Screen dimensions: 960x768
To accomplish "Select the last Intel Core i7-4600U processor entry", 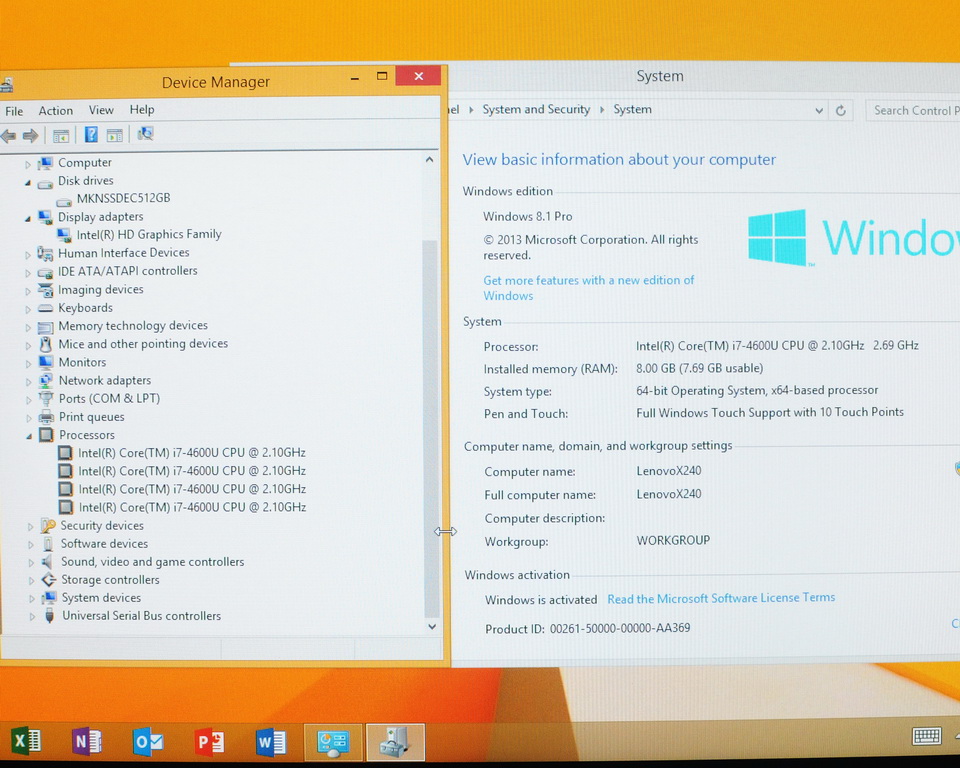I will click(192, 507).
